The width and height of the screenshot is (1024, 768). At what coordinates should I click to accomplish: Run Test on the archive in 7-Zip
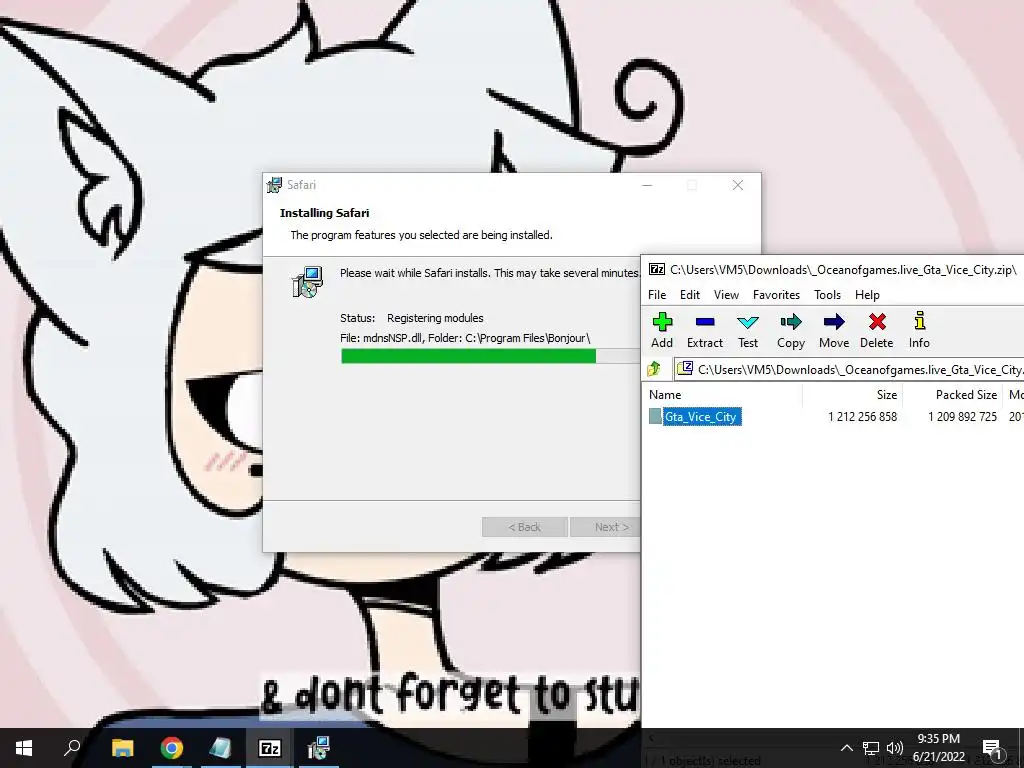point(748,330)
